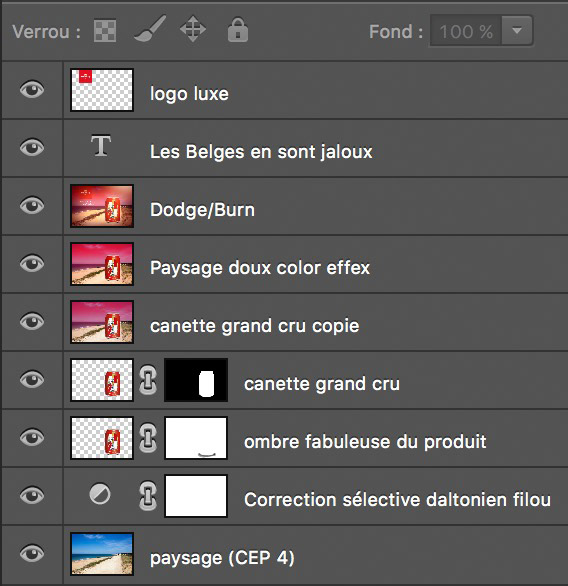Click chain link on ombre fabuleuse du produit

coord(148,438)
